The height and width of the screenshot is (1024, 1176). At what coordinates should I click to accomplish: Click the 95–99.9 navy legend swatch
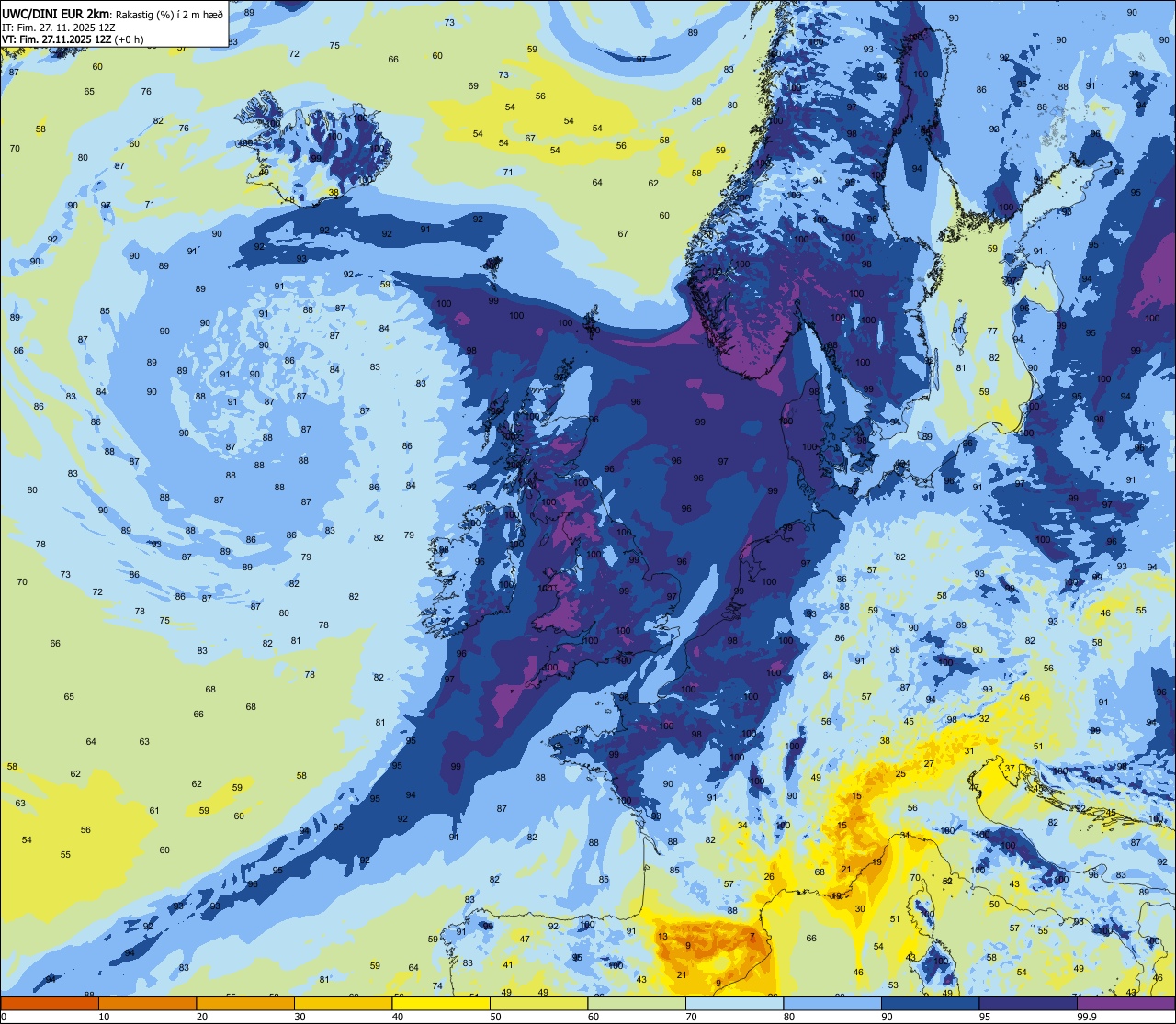pyautogui.click(x=1028, y=1003)
